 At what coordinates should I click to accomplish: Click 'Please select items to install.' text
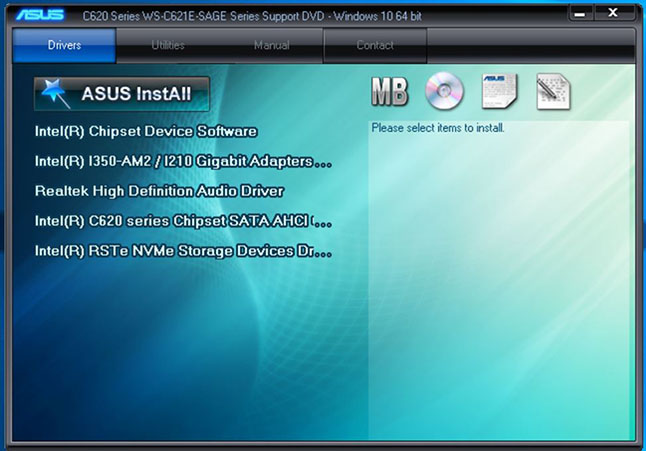point(438,128)
